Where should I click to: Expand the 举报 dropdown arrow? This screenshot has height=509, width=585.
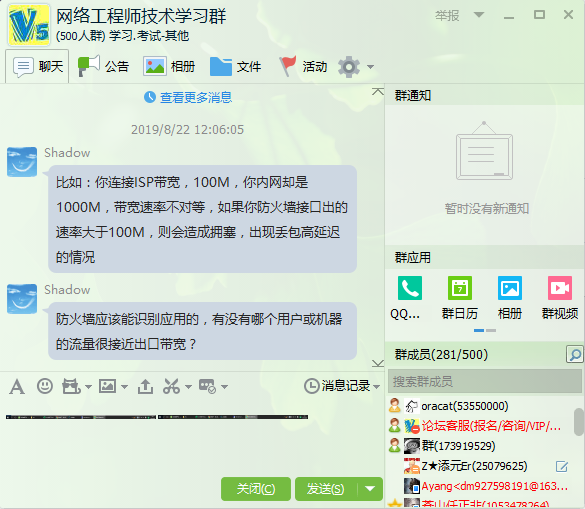point(479,15)
